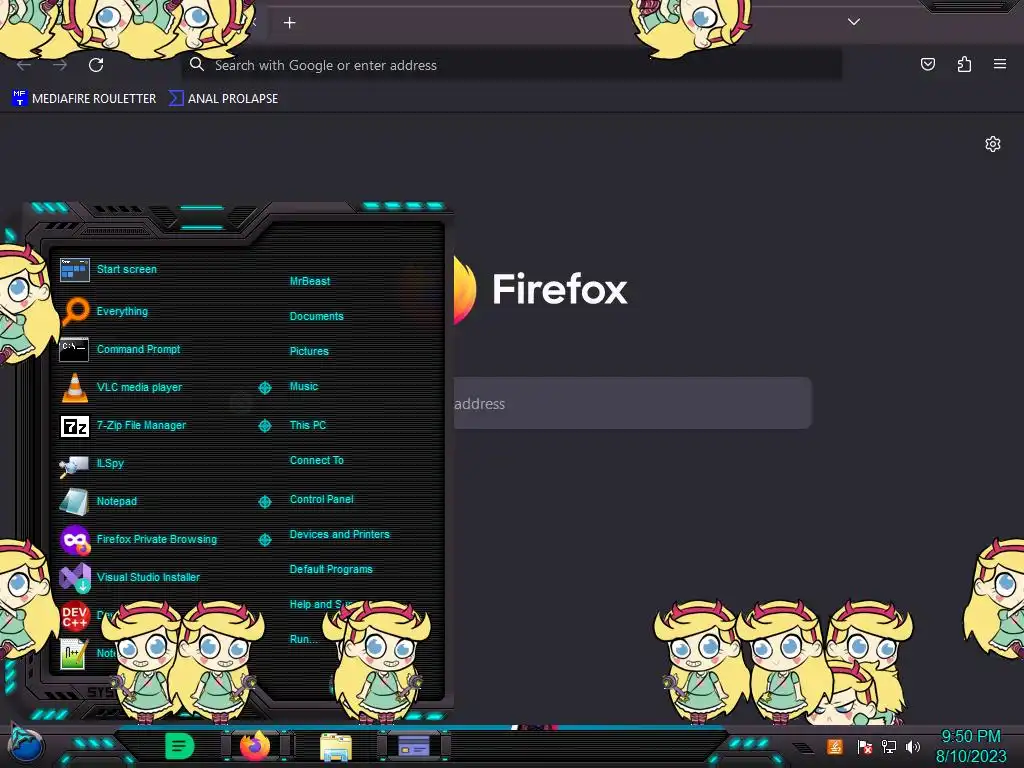Viewport: 1024px width, 768px height.
Task: Open Documents from the start menu
Action: coord(316,316)
